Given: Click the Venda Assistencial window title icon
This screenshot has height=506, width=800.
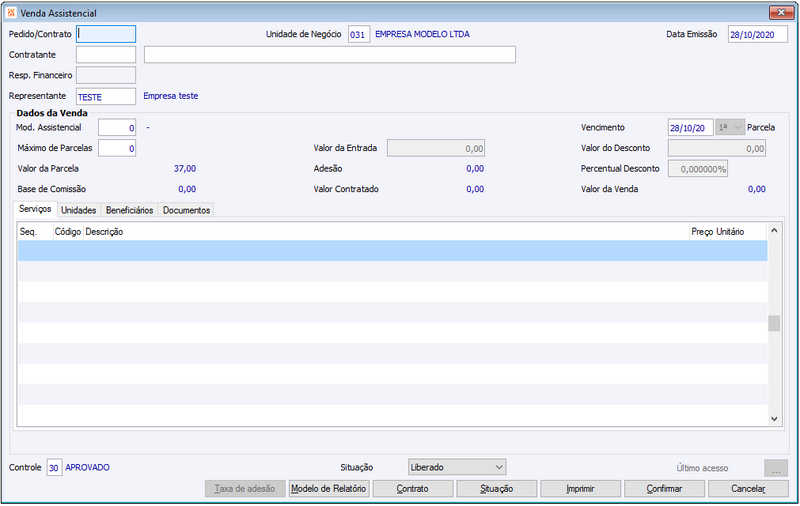Looking at the screenshot, I should click(11, 13).
